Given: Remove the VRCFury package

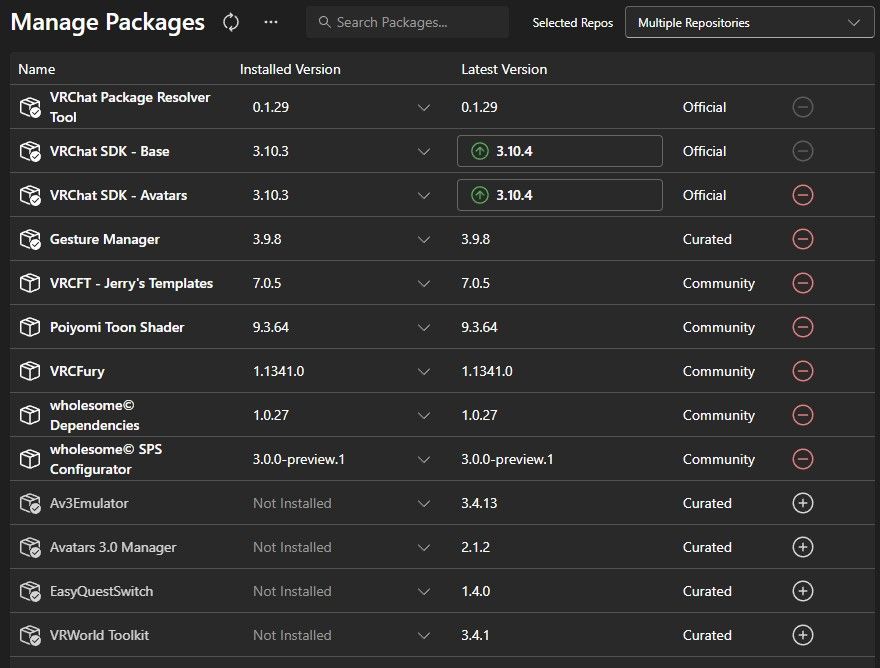Looking at the screenshot, I should pyautogui.click(x=803, y=371).
